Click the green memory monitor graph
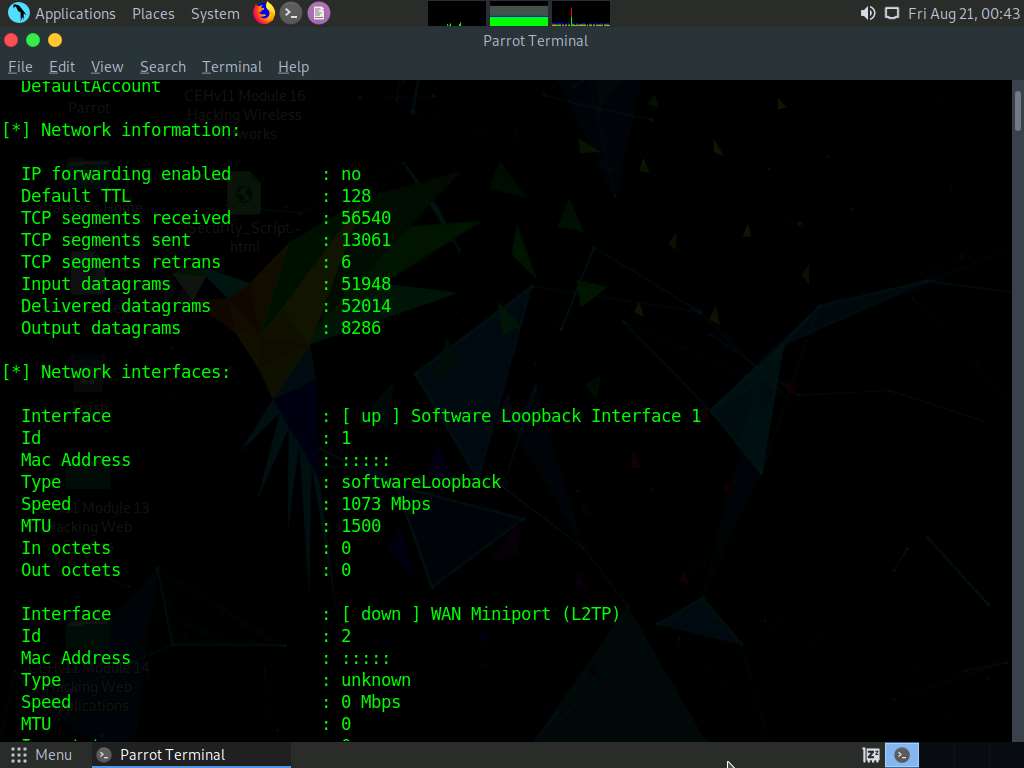 point(519,14)
